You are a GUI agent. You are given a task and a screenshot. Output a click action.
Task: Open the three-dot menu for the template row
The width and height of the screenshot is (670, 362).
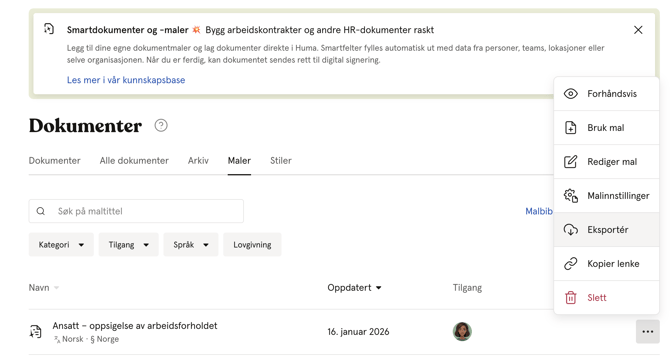[x=648, y=332]
